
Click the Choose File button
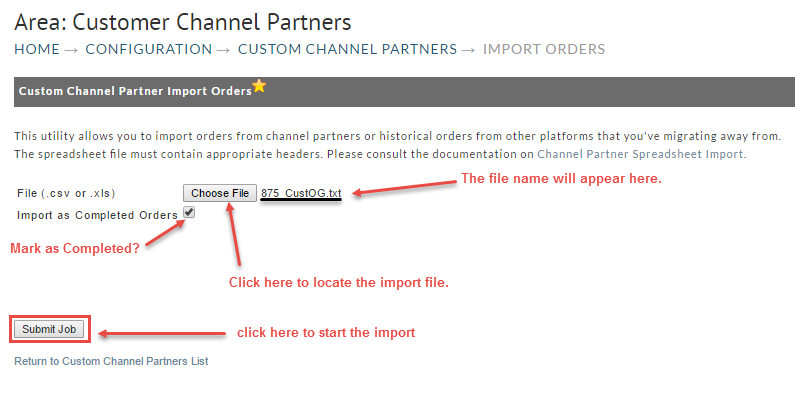(220, 193)
